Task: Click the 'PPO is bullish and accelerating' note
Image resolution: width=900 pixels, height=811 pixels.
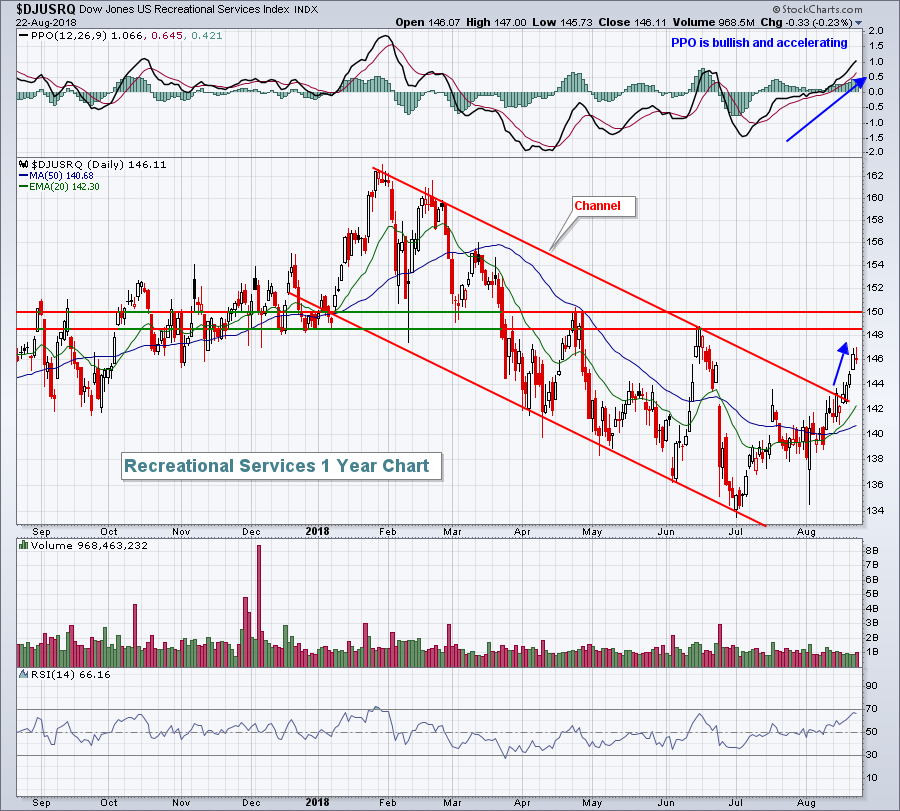Action: (759, 42)
